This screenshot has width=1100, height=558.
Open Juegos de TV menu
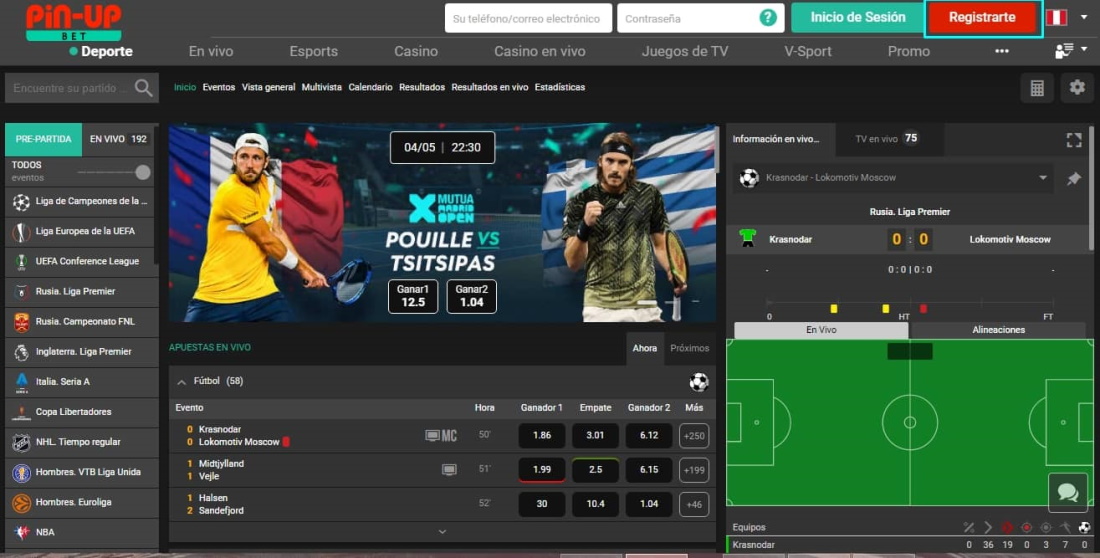point(685,51)
